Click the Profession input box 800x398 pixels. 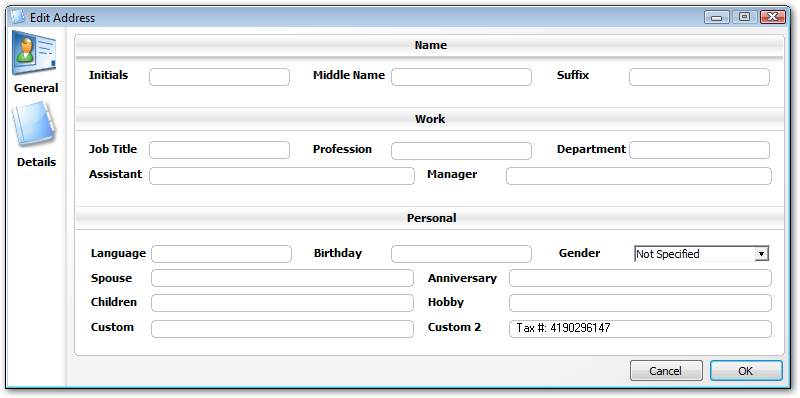pyautogui.click(x=461, y=150)
